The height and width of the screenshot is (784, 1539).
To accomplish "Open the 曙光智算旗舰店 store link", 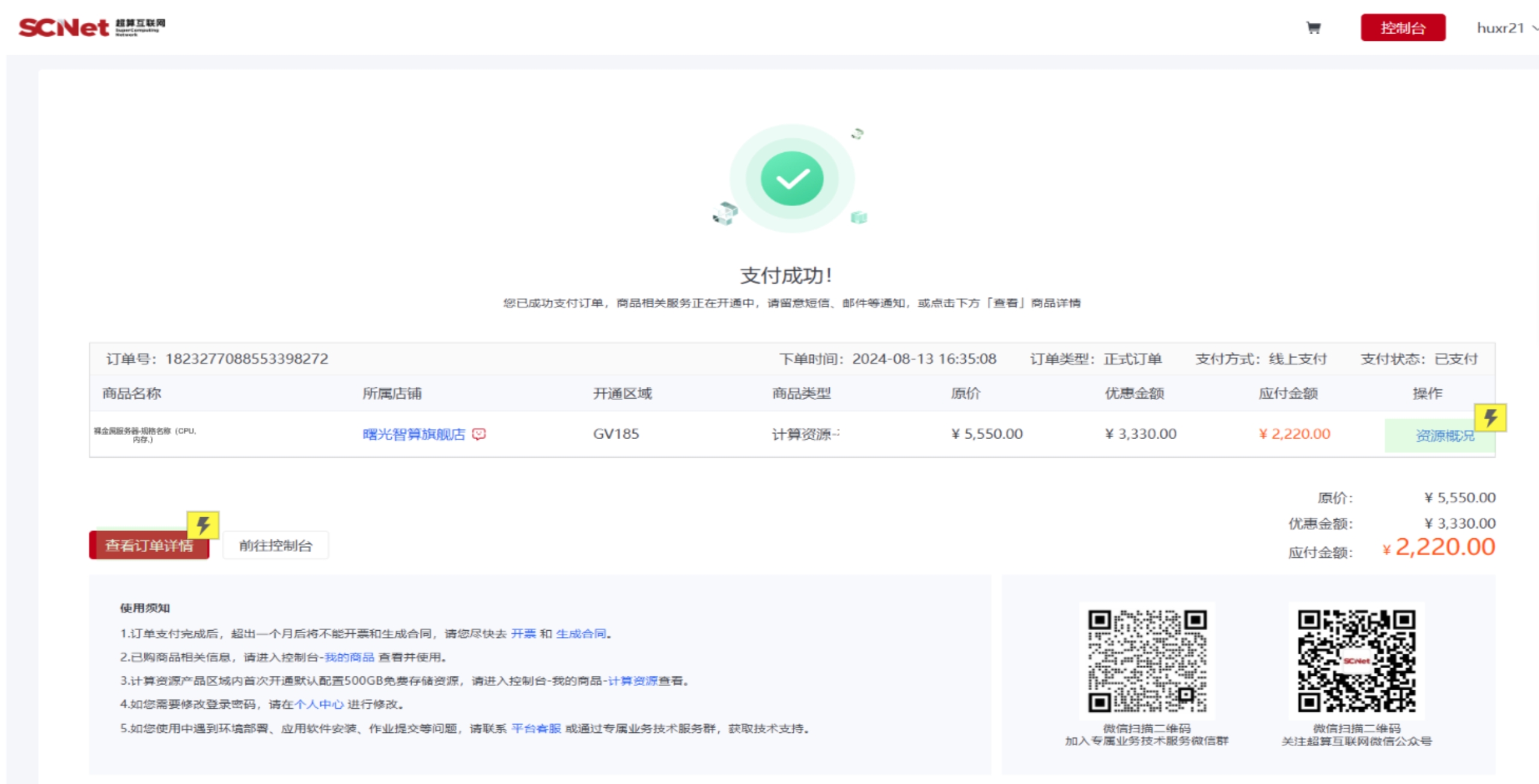I will pos(413,434).
